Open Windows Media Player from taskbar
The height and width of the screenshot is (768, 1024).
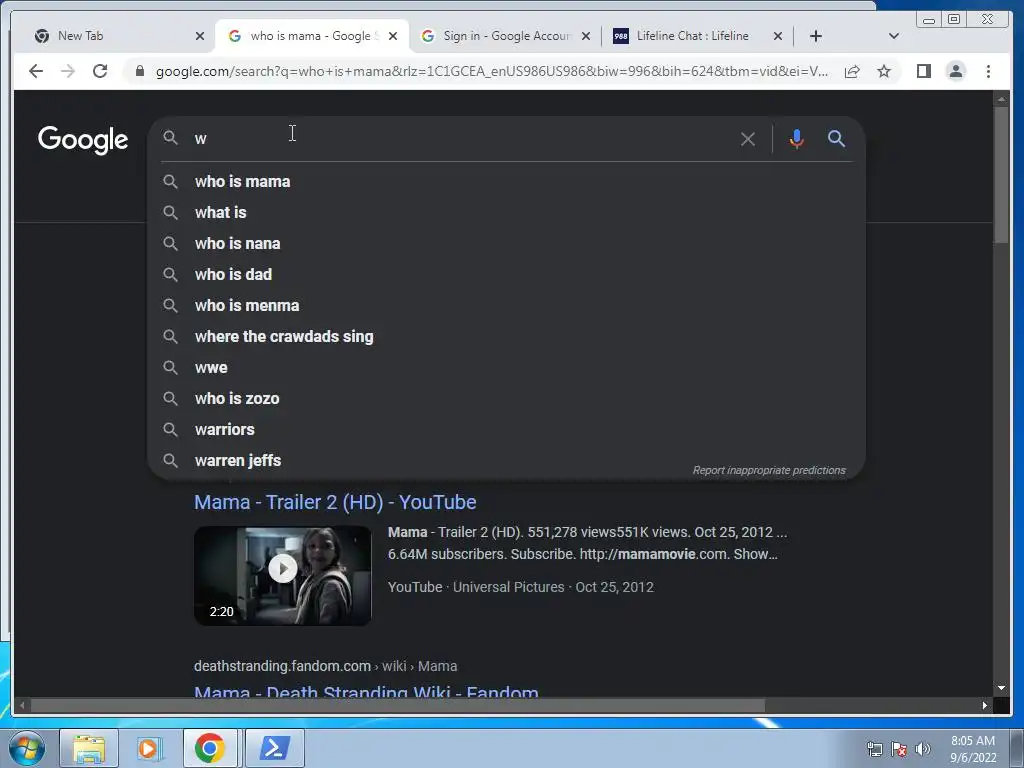click(x=149, y=748)
